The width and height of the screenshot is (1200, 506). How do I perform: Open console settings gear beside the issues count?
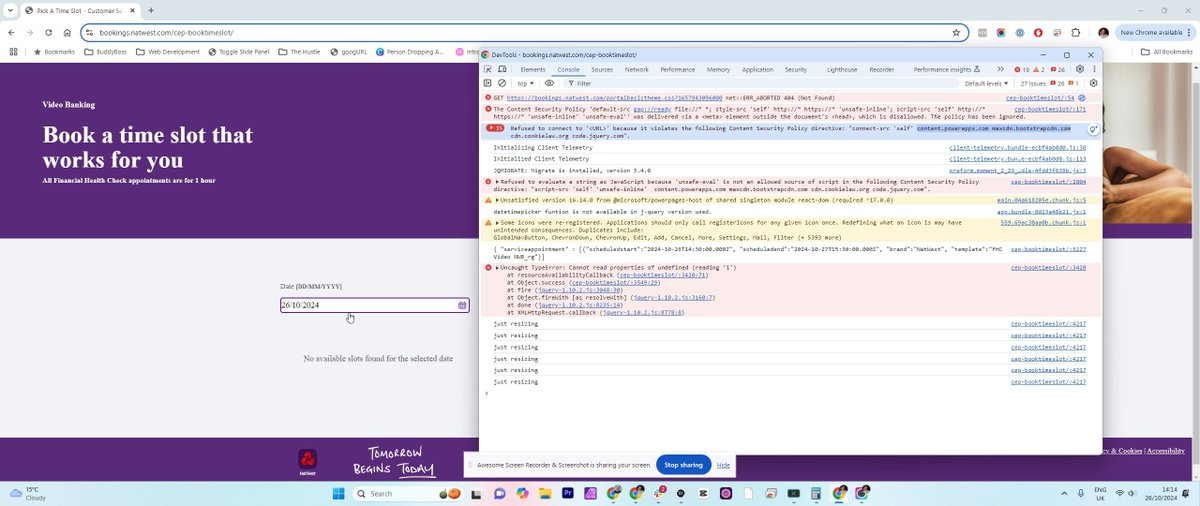coord(1093,83)
